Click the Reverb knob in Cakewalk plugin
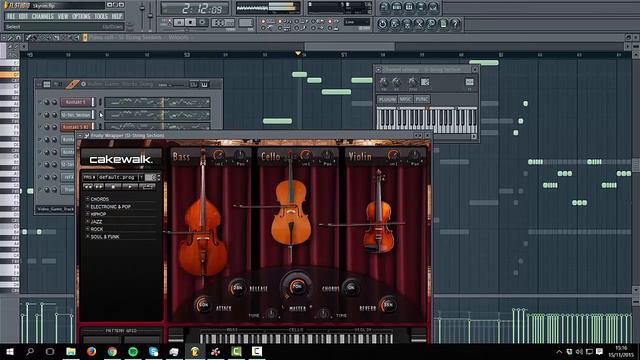This screenshot has width=640, height=360. click(388, 304)
